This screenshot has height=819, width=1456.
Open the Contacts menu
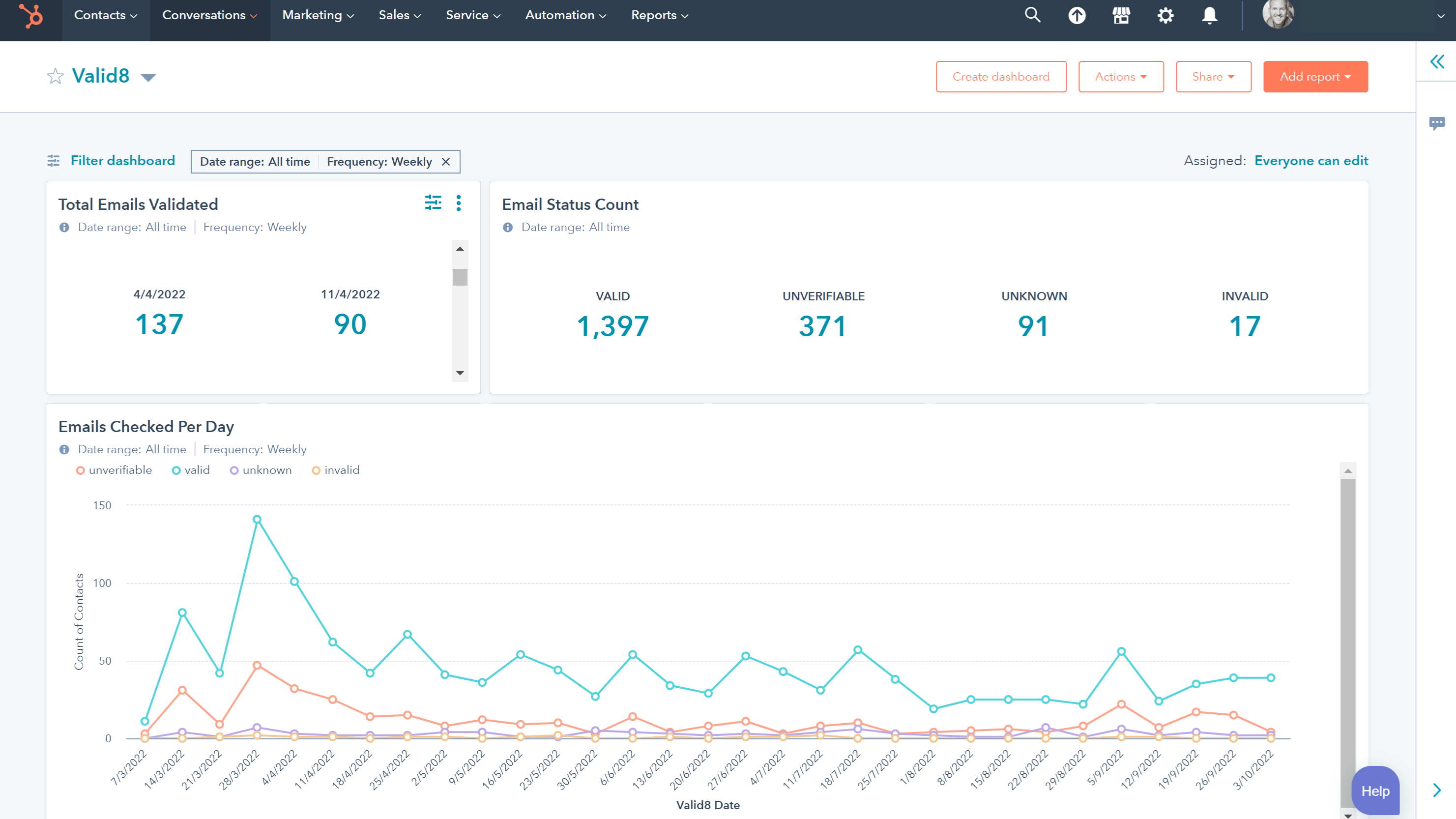[x=105, y=15]
